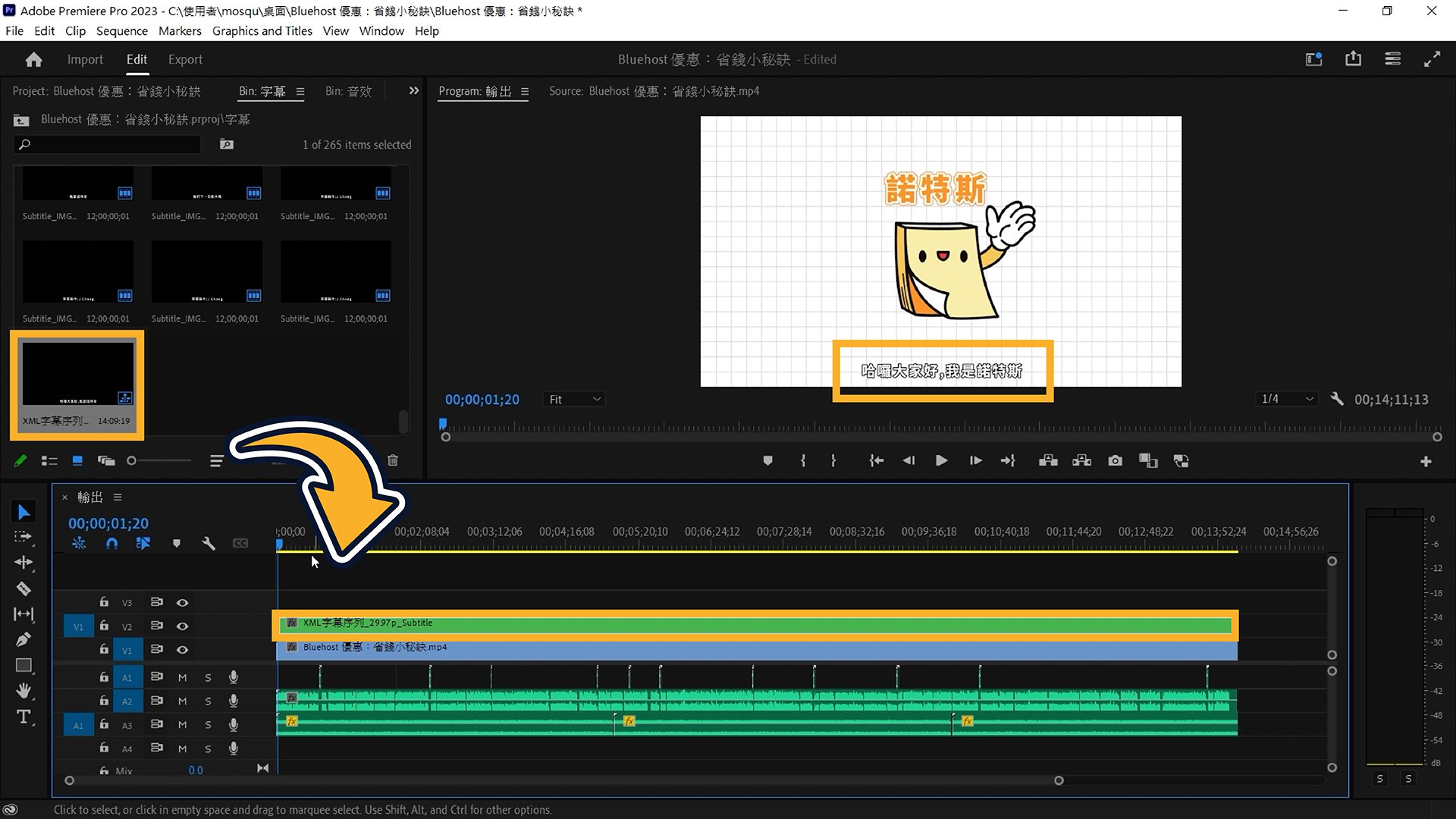This screenshot has width=1456, height=819.
Task: Go to In point
Action: pyautogui.click(x=876, y=460)
